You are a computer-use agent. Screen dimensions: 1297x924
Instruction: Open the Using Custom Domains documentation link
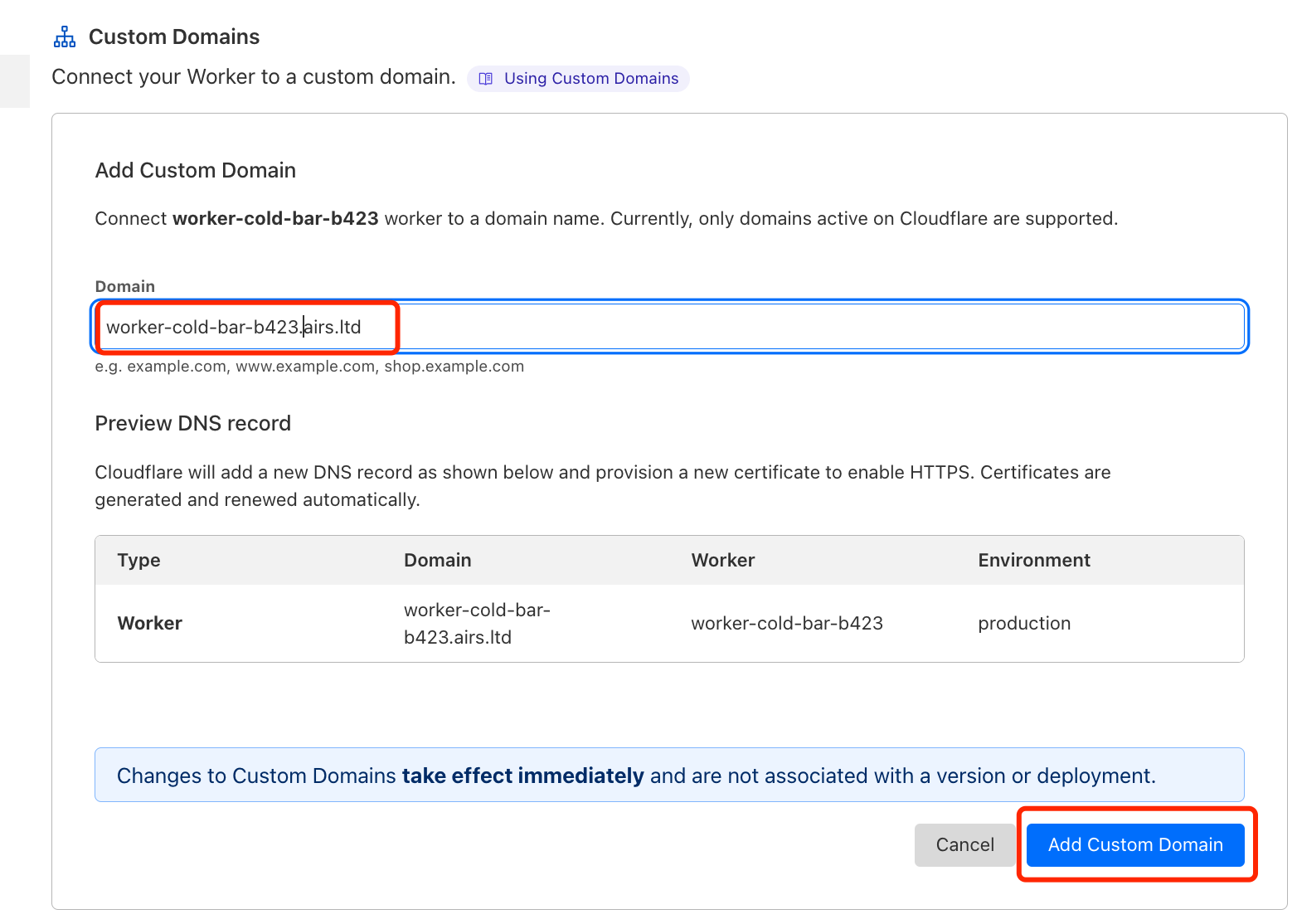point(578,78)
